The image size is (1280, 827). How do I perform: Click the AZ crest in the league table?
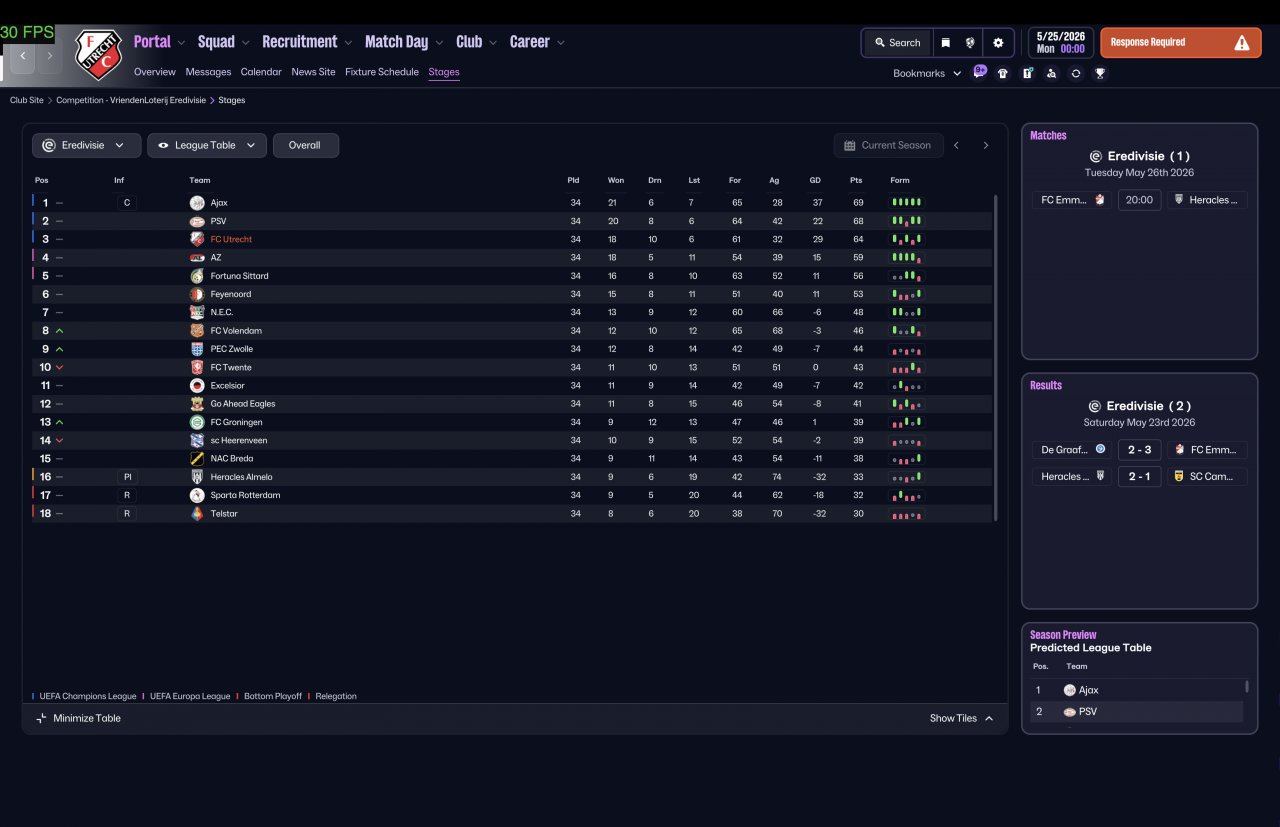pos(197,258)
